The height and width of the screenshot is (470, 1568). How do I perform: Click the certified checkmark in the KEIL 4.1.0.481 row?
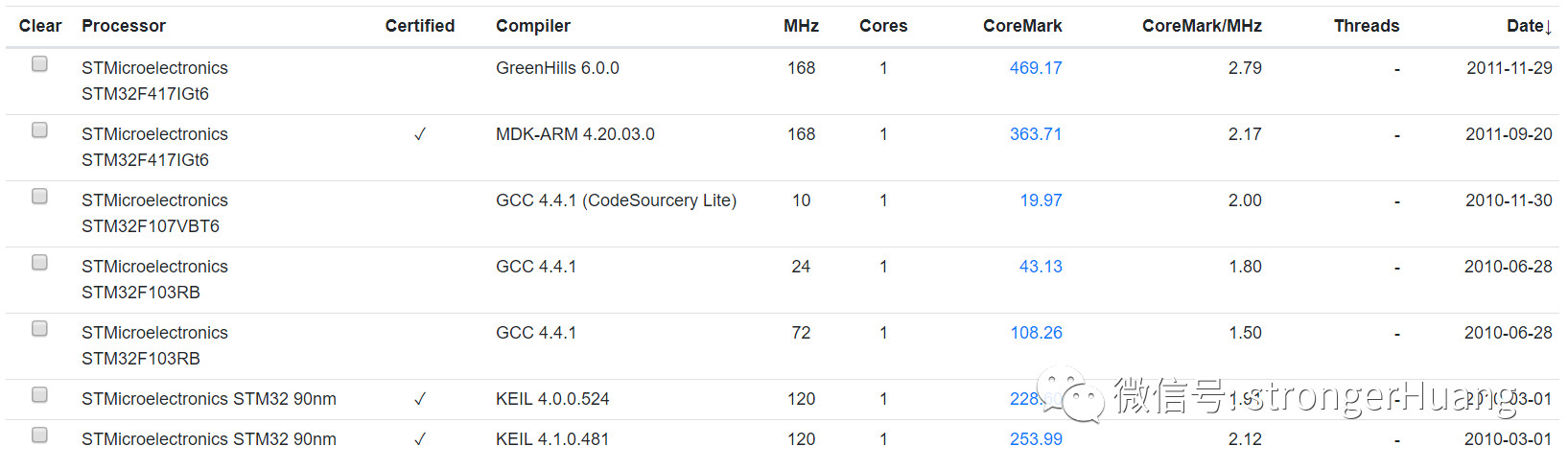420,439
